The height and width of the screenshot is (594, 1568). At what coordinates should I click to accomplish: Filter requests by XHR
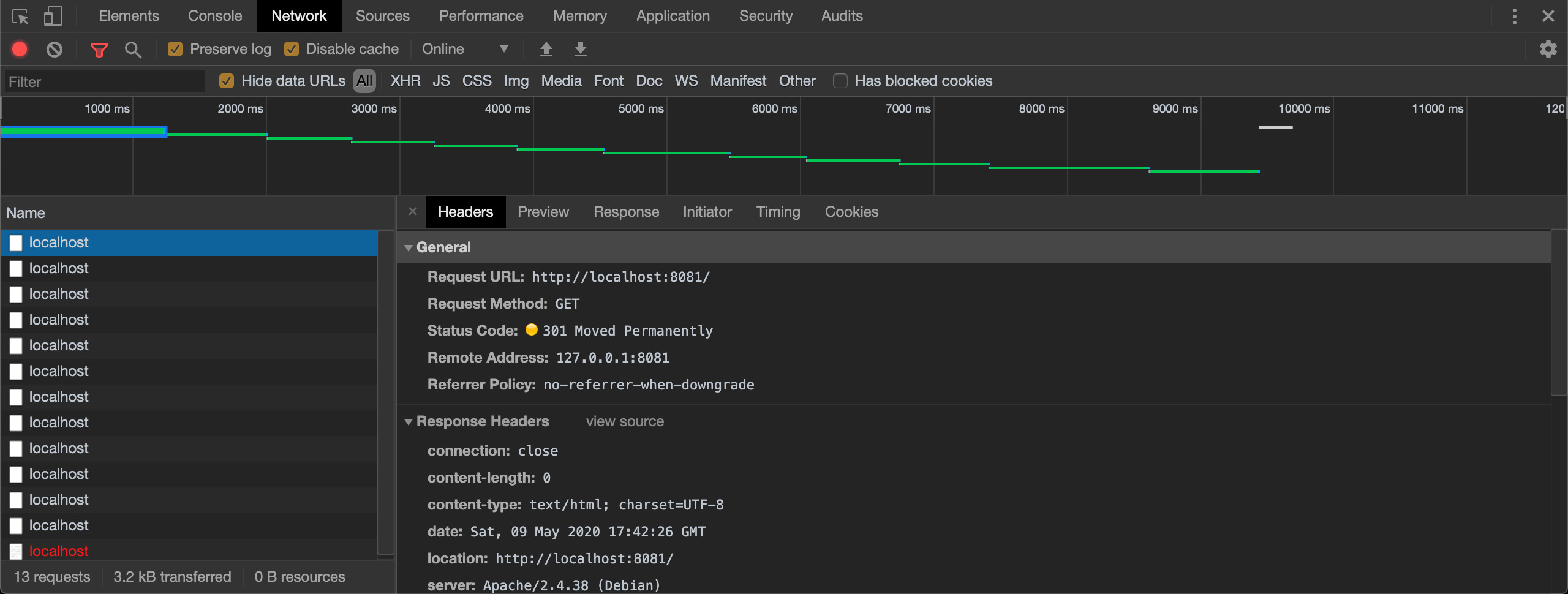pyautogui.click(x=405, y=81)
